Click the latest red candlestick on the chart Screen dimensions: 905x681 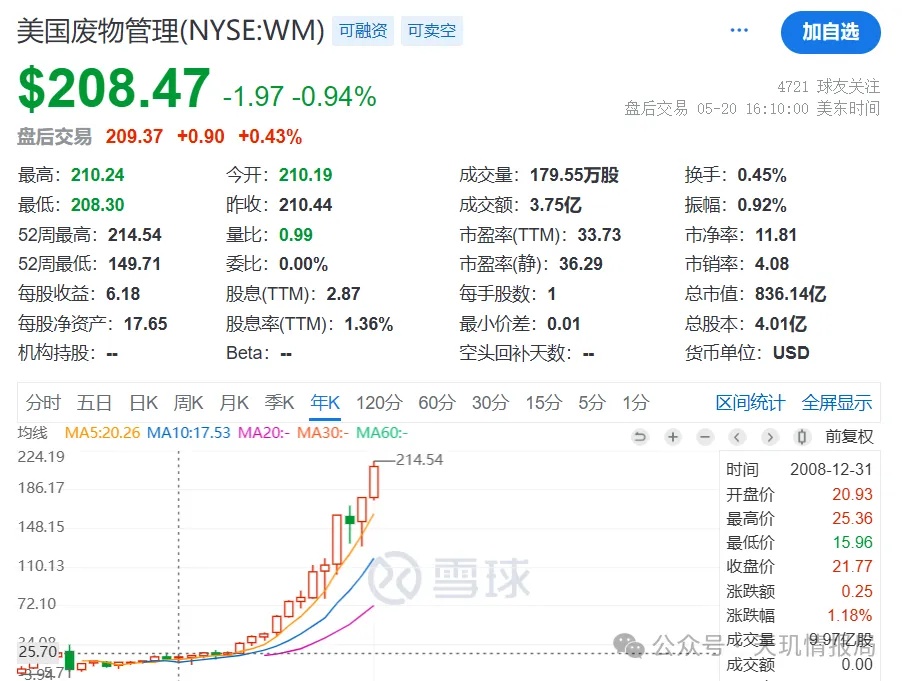click(374, 482)
